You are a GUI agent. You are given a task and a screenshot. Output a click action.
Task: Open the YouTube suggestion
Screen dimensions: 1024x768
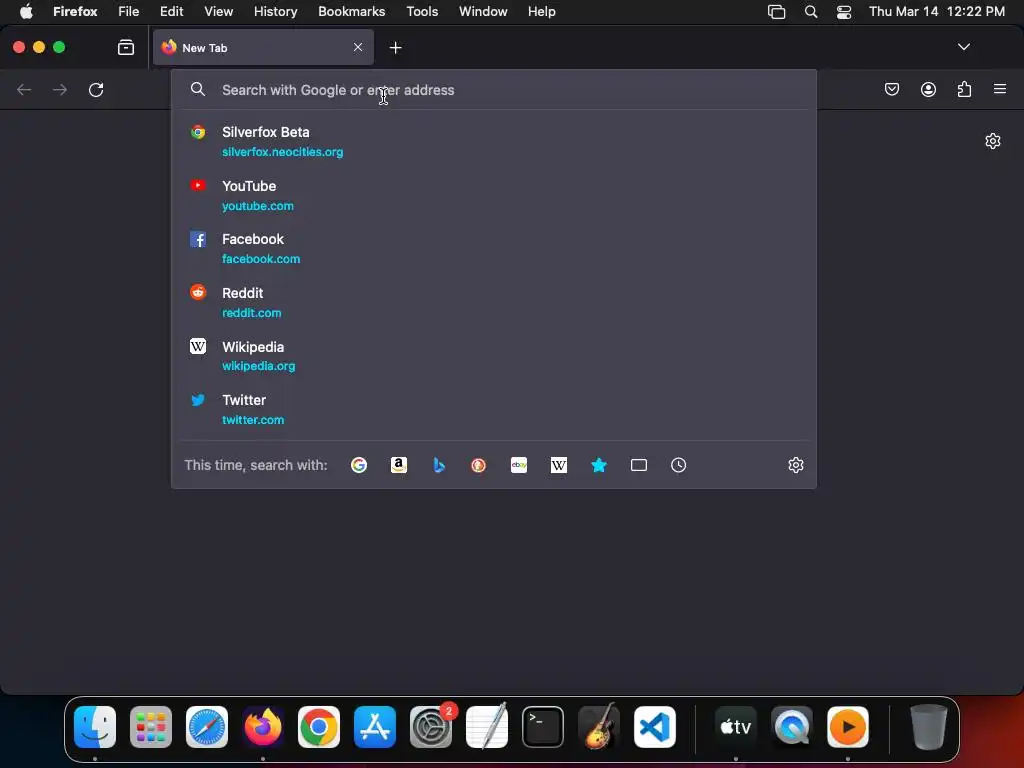pyautogui.click(x=494, y=195)
